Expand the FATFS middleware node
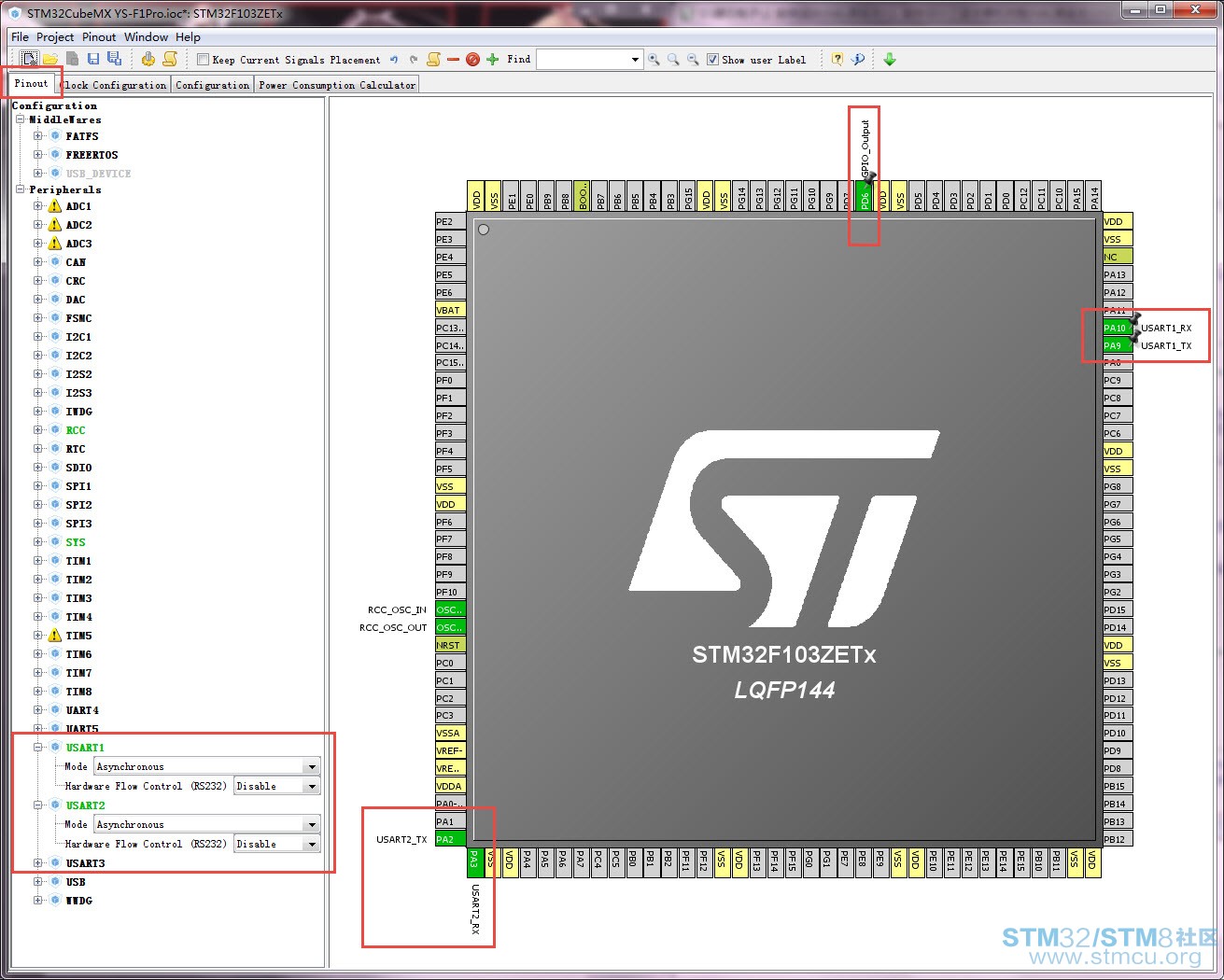 38,136
